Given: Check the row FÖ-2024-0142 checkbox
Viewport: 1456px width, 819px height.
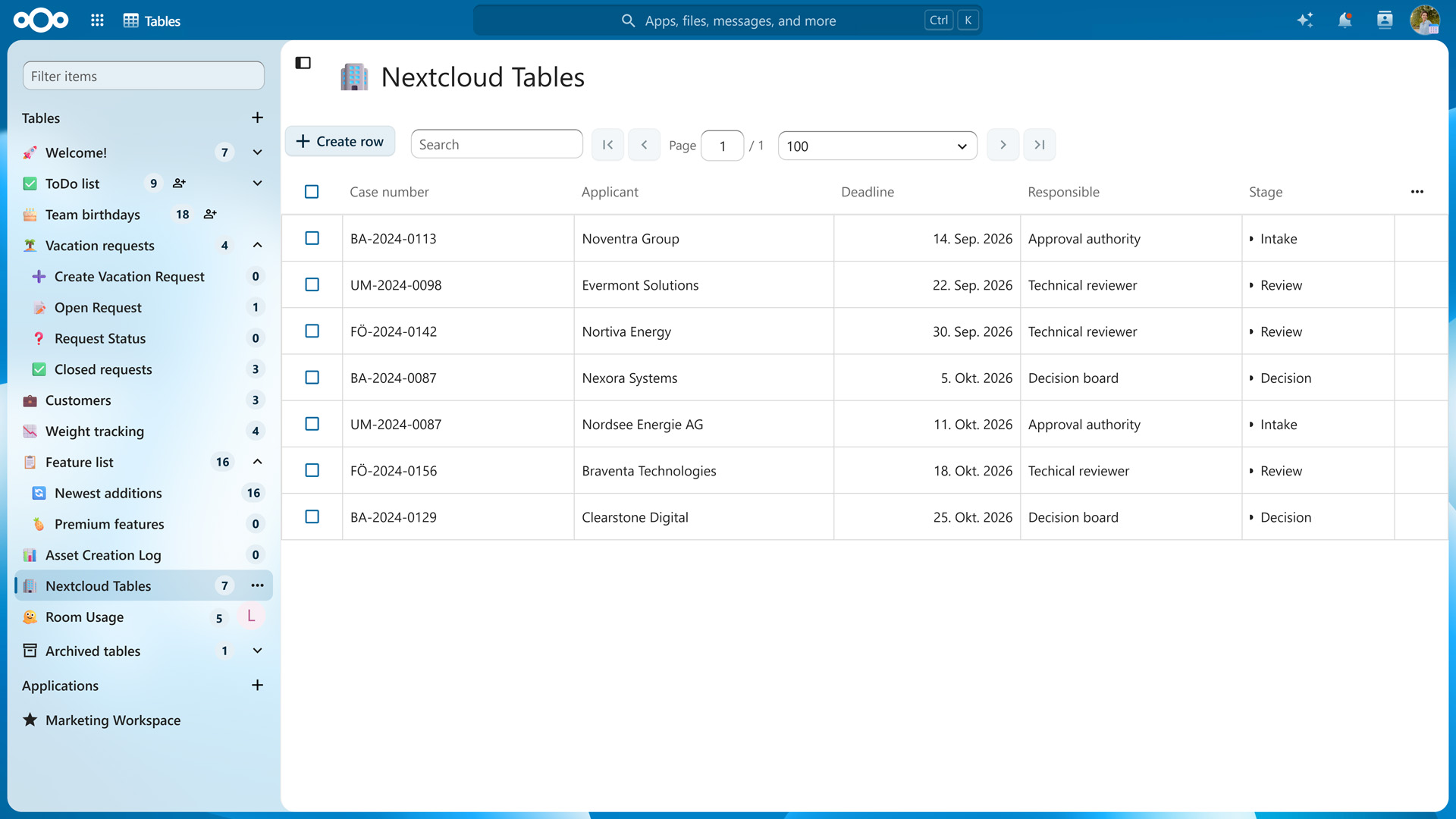Looking at the screenshot, I should click(x=312, y=331).
